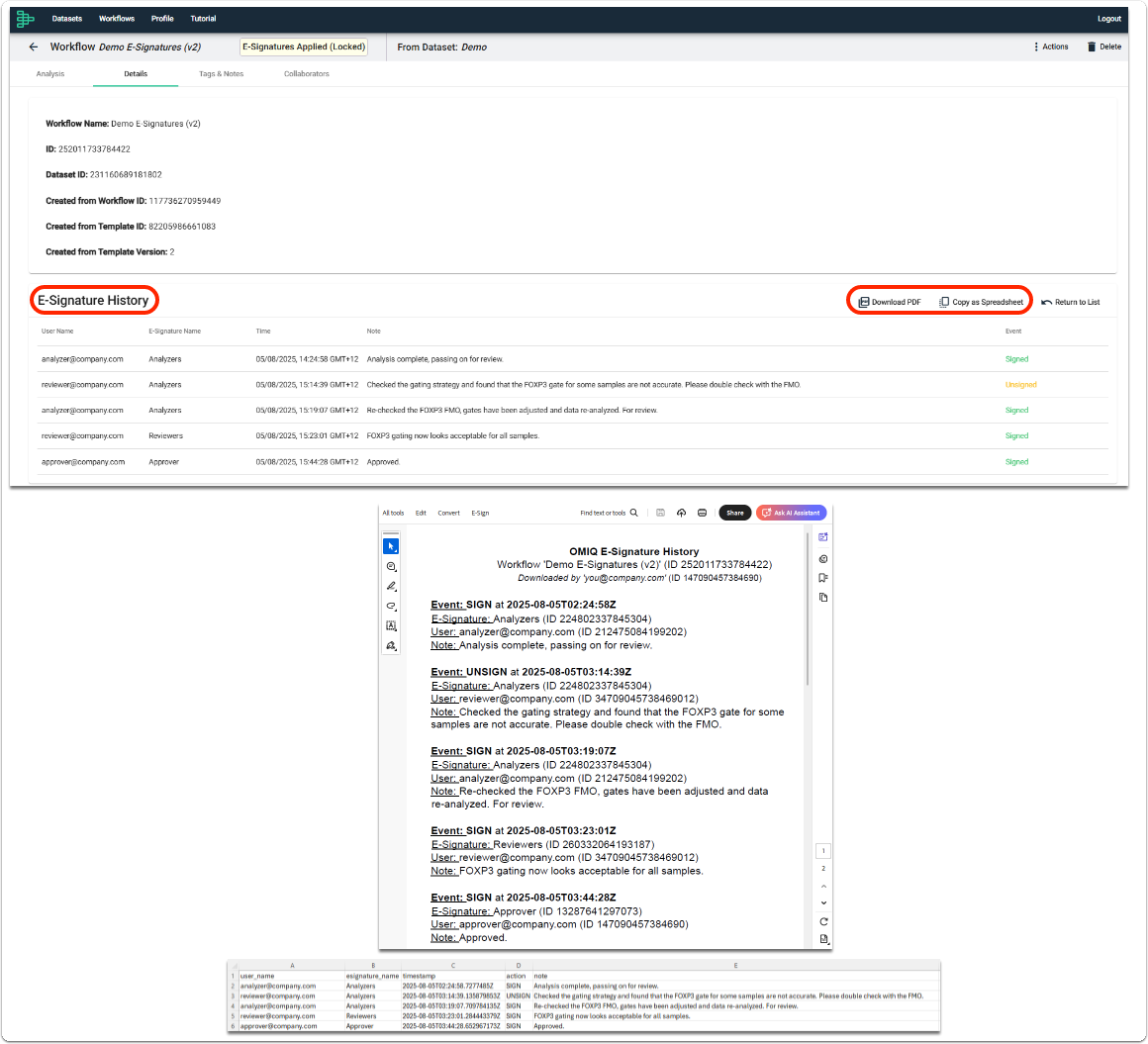Sort by E-Signature Name column header

(x=174, y=332)
